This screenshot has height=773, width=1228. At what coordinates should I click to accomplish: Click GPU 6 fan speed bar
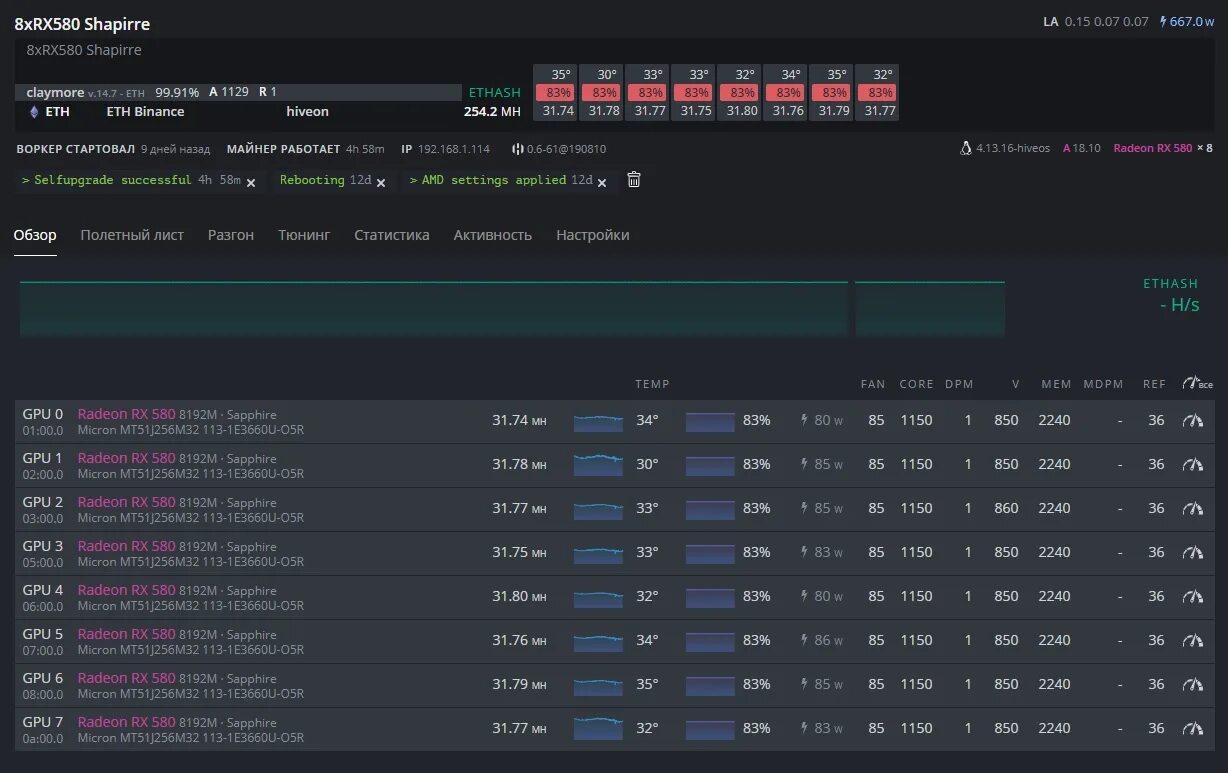(710, 685)
